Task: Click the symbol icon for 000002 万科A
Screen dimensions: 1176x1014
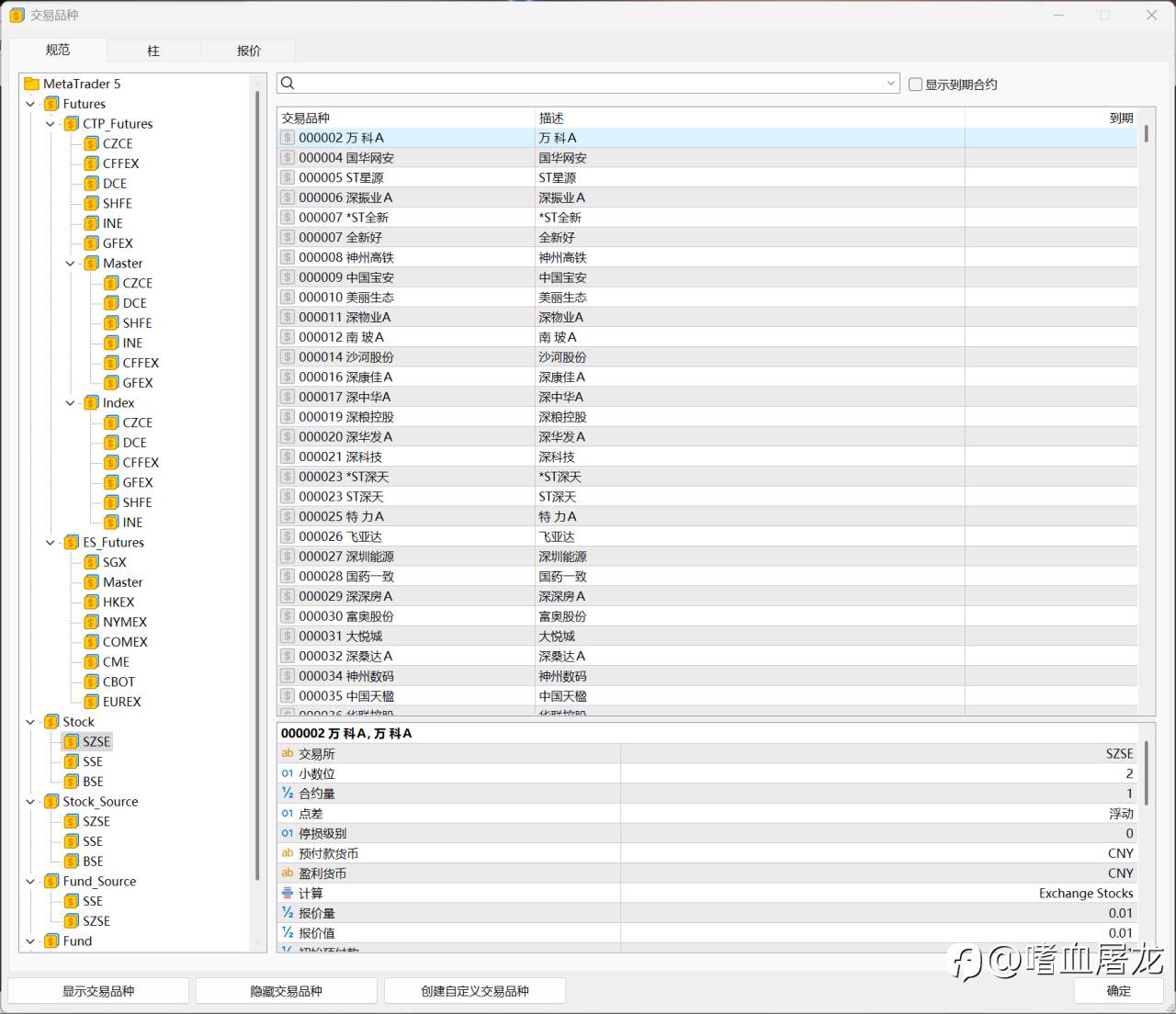Action: (x=288, y=138)
